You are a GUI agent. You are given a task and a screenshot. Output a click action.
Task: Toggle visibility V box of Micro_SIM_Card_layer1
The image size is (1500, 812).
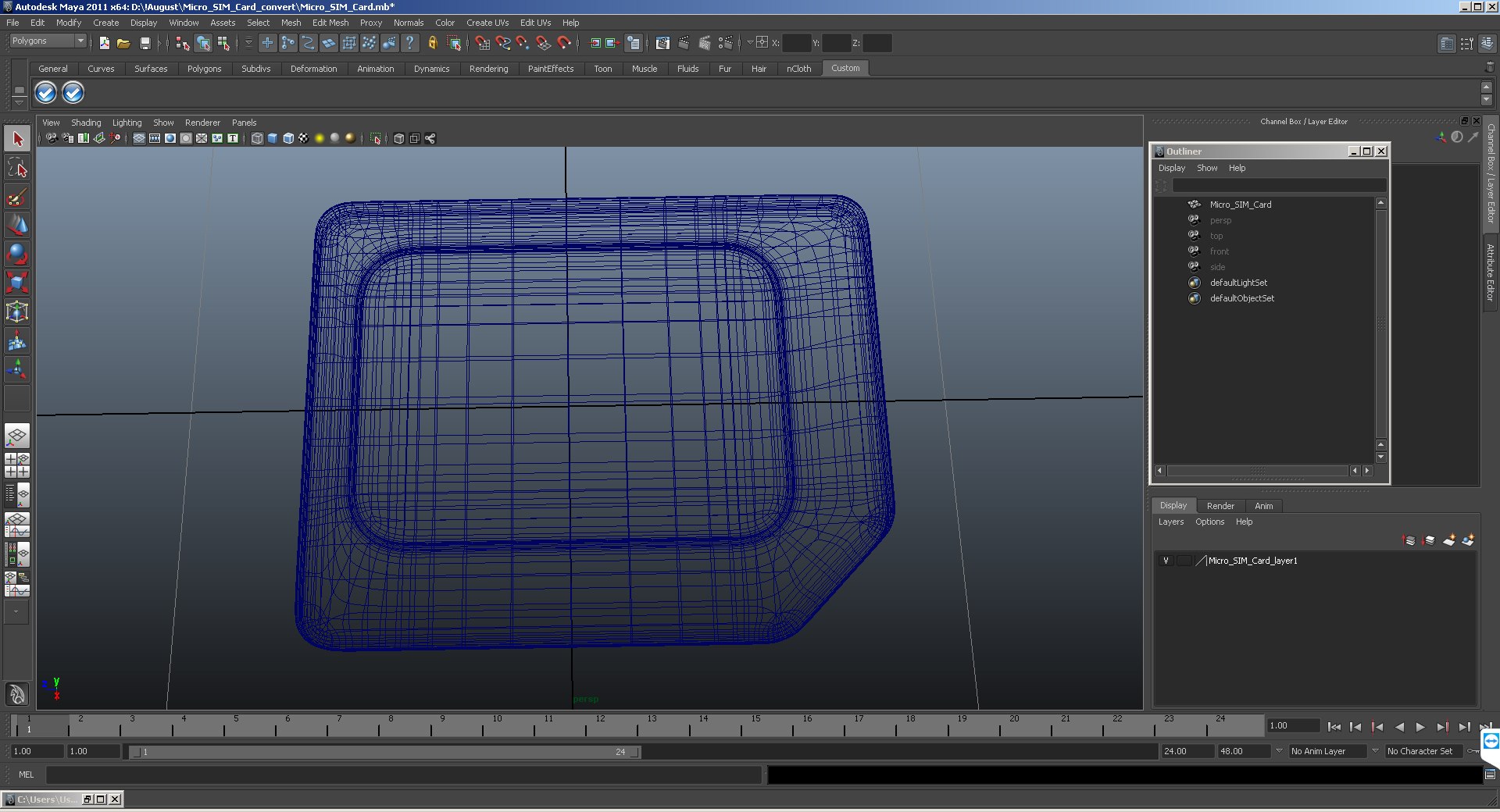(1166, 561)
